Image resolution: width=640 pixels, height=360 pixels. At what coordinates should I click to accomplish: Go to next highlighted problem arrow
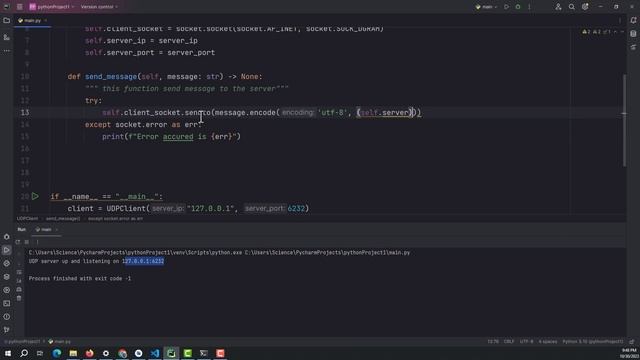click(622, 32)
